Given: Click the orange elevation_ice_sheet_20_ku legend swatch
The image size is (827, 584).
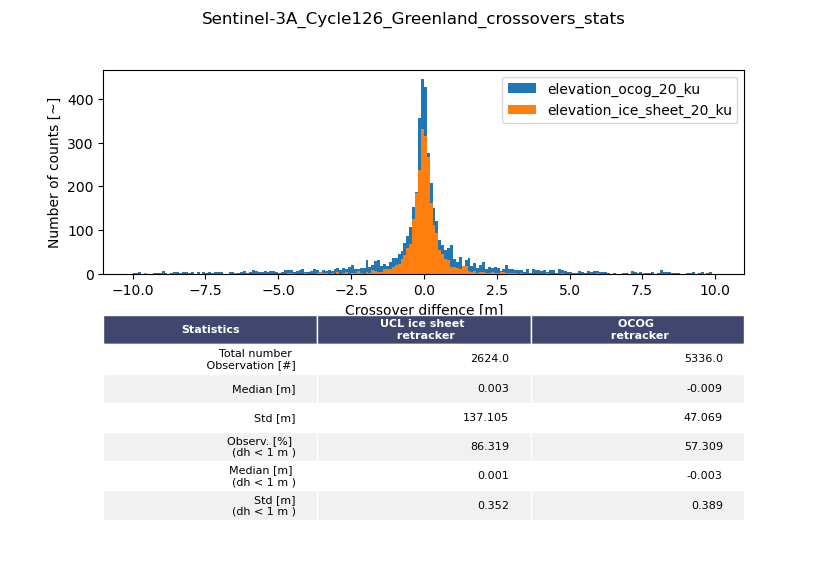Looking at the screenshot, I should point(522,110).
